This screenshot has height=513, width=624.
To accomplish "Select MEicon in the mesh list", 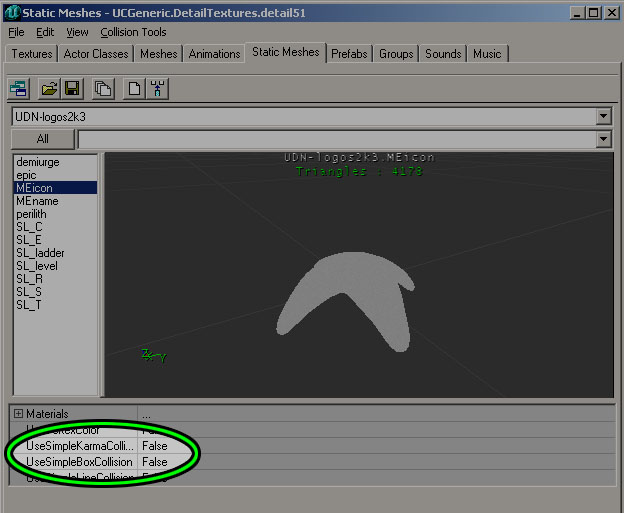I will pos(56,188).
